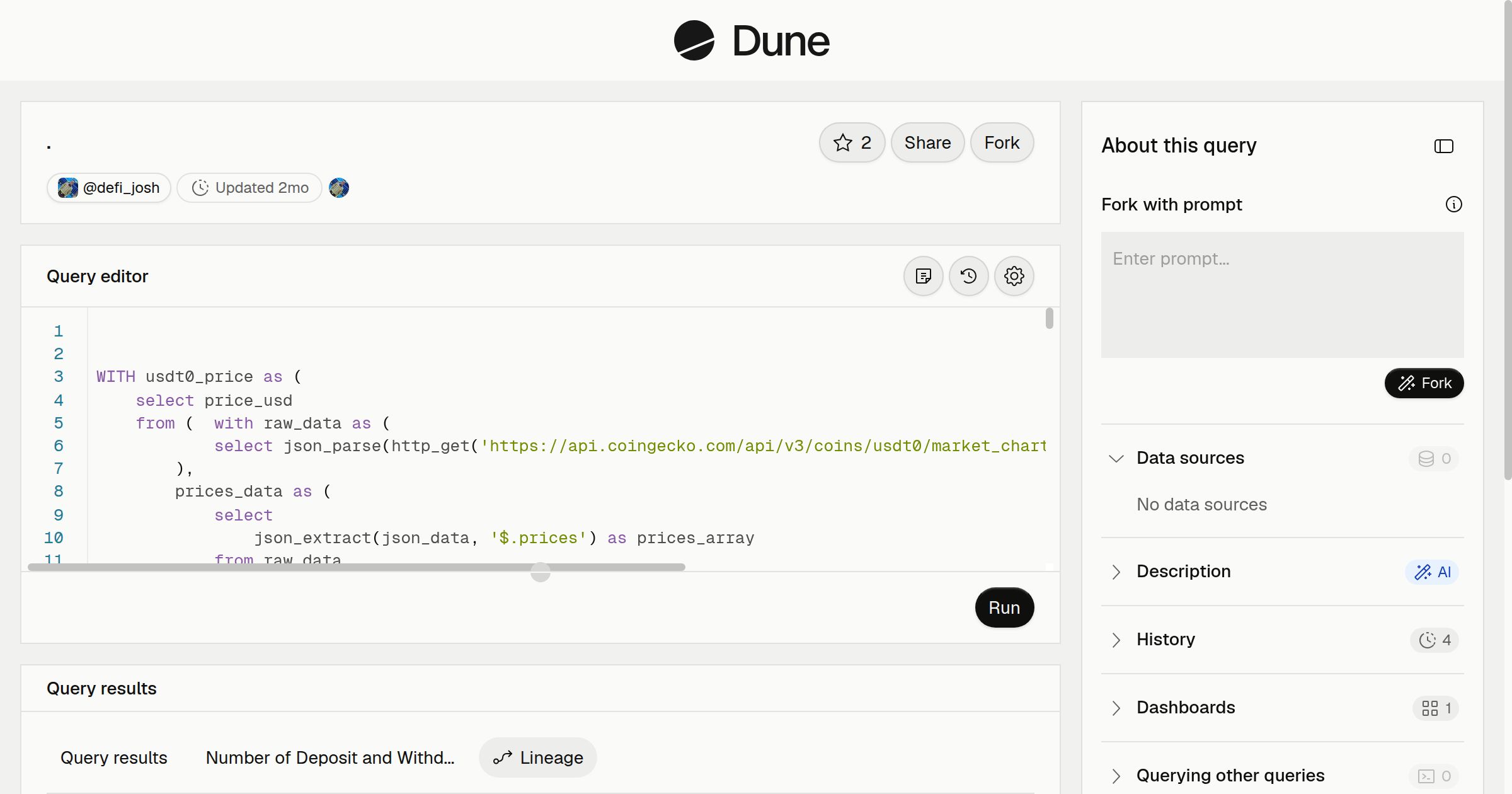Open the Lineage tab
Image resolution: width=1512 pixels, height=794 pixels.
click(538, 757)
